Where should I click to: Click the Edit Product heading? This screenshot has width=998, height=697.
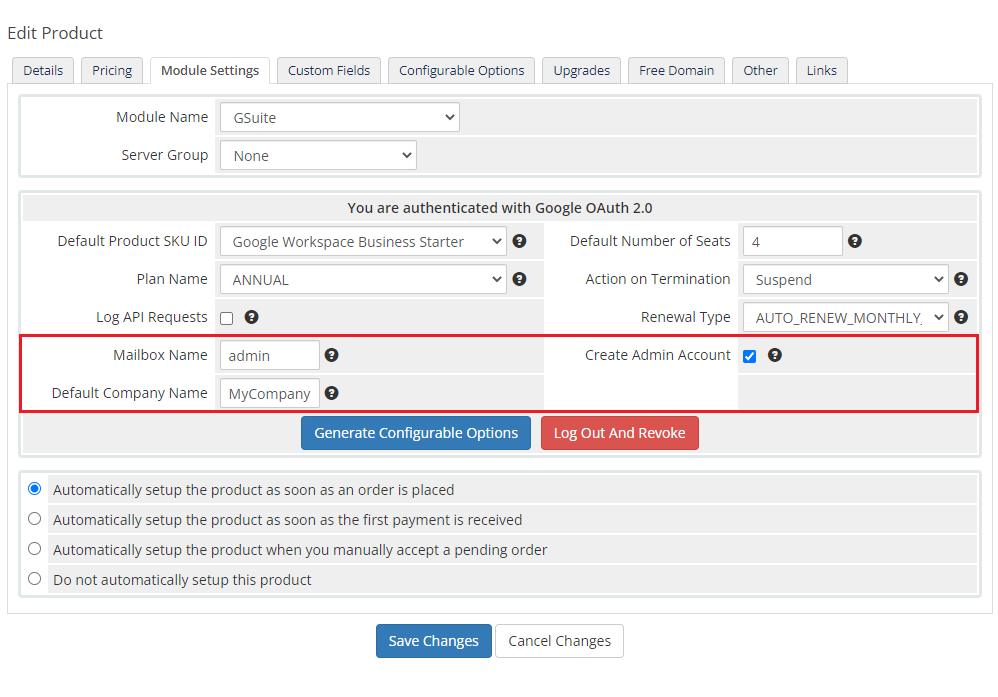click(55, 33)
